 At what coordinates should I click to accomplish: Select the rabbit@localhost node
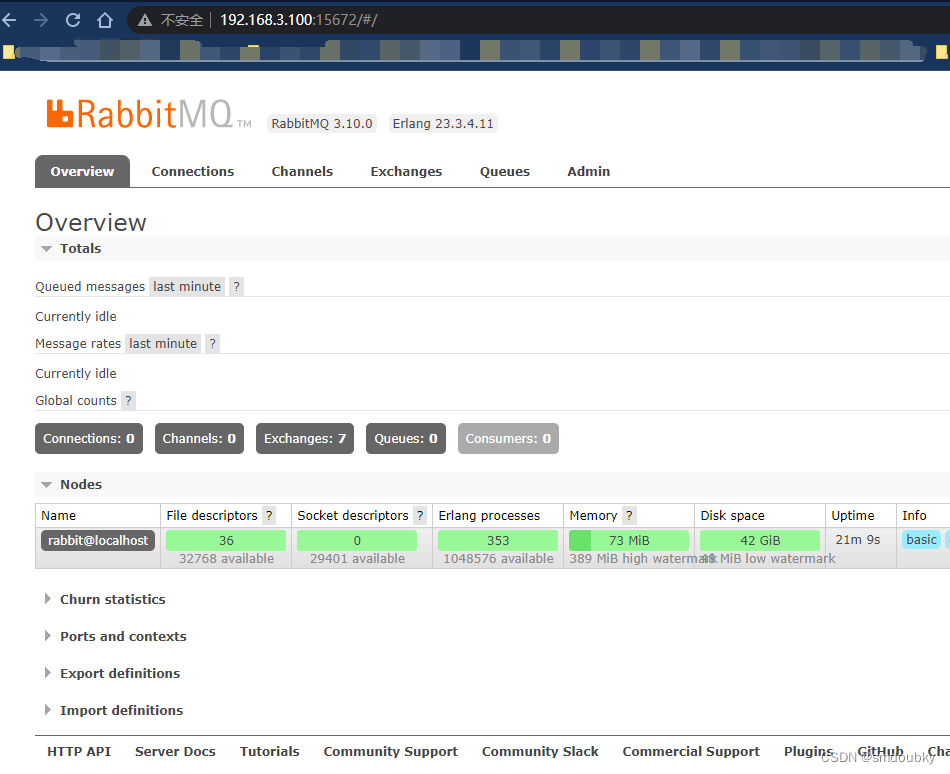coord(97,539)
